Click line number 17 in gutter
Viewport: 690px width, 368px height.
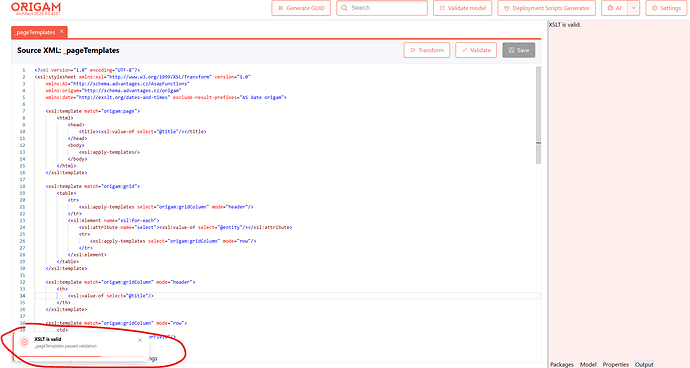(22, 180)
